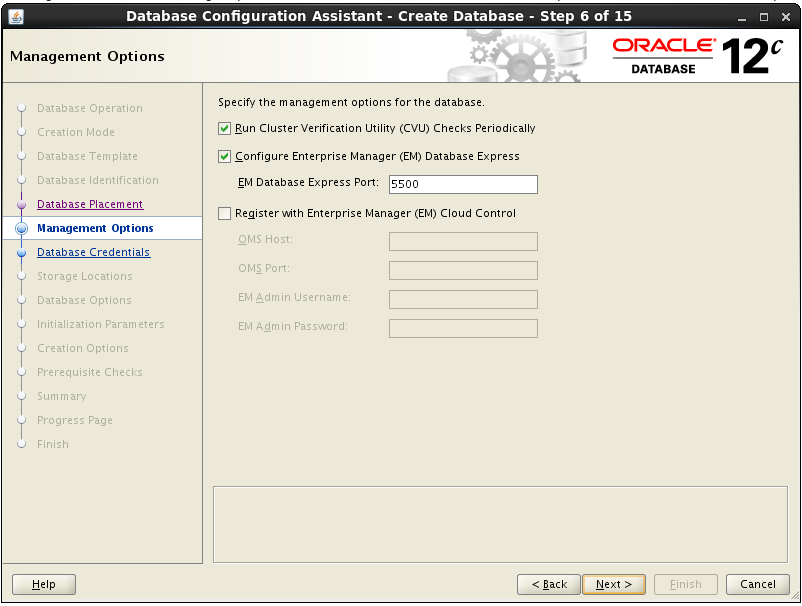Click the Progress Page step label
The width and height of the screenshot is (802, 606).
click(75, 420)
